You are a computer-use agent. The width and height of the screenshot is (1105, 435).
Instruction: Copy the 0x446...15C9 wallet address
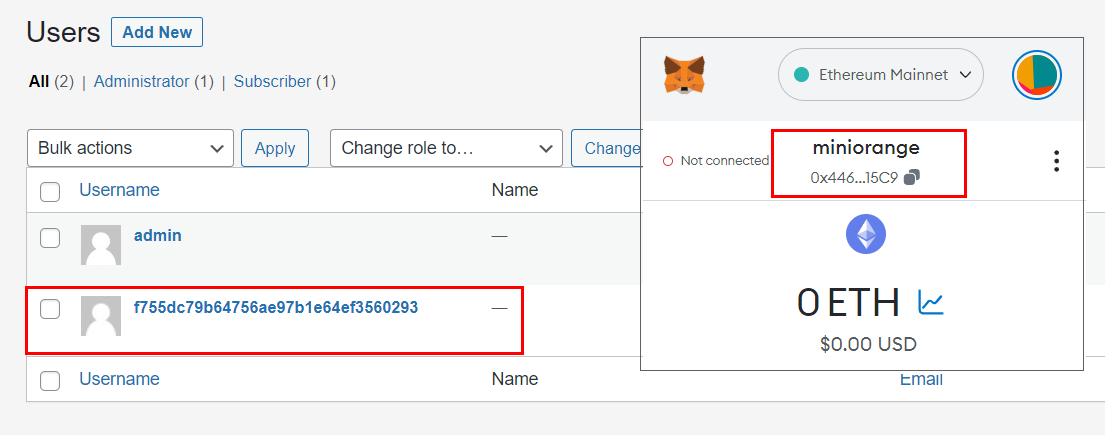[x=912, y=178]
